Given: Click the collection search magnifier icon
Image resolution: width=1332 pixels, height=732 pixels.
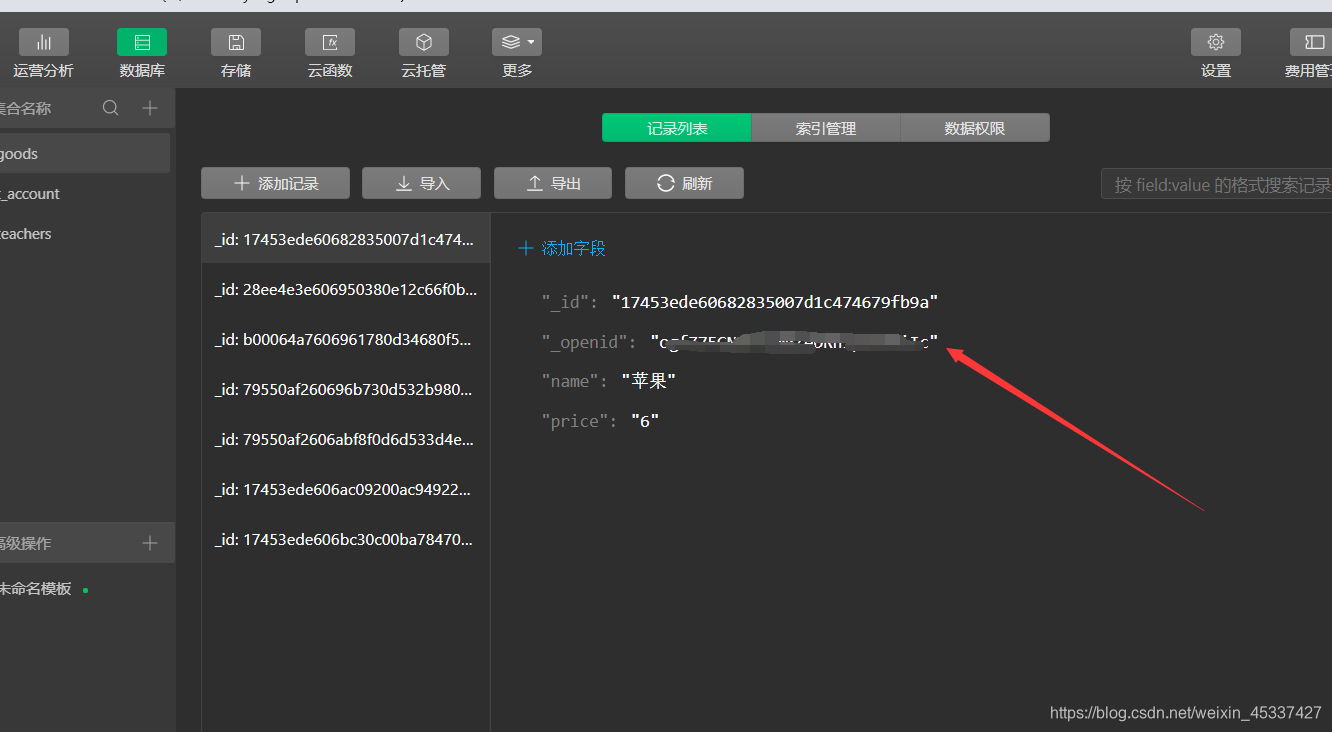Looking at the screenshot, I should coord(111,108).
